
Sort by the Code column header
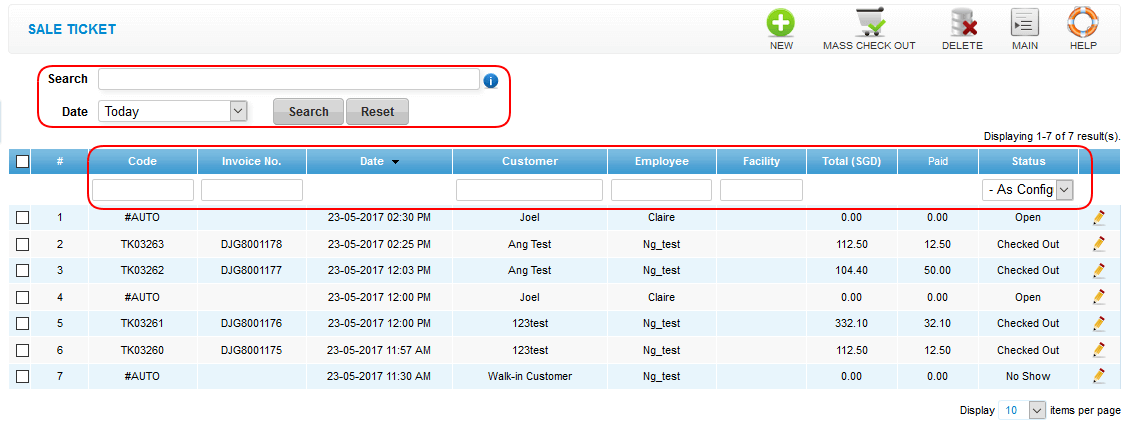[x=143, y=161]
